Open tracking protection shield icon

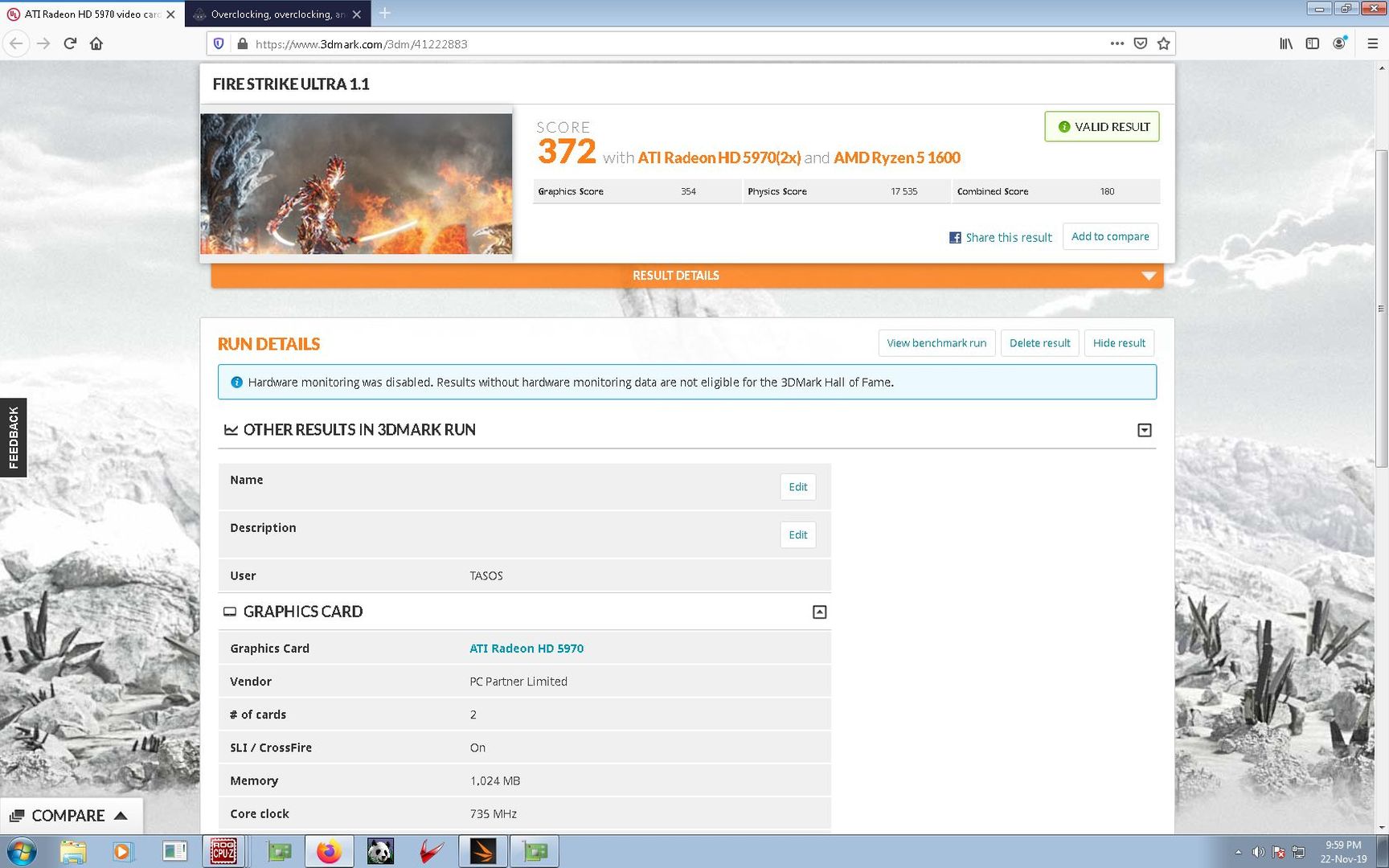pyautogui.click(x=219, y=43)
